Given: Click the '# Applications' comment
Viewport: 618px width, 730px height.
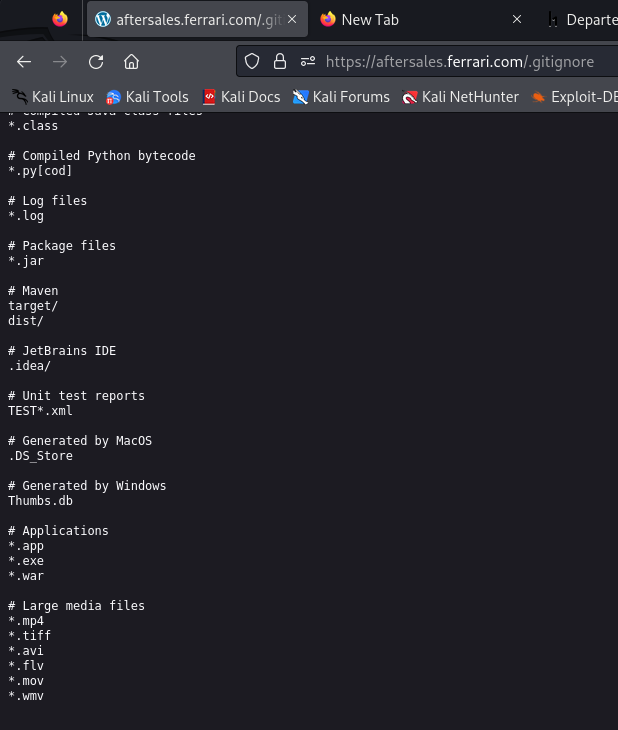Looking at the screenshot, I should pyautogui.click(x=58, y=531).
